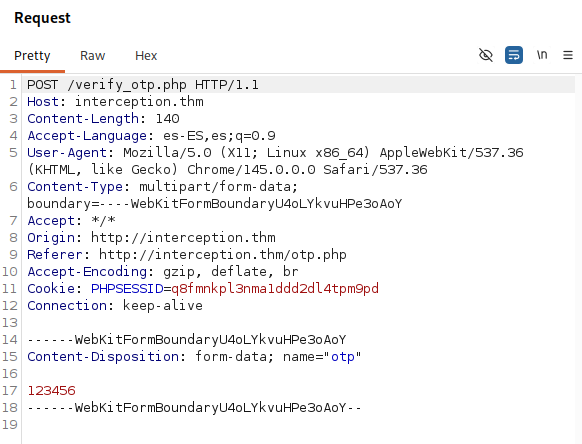Click the Accept-Encoding header line

(163, 272)
